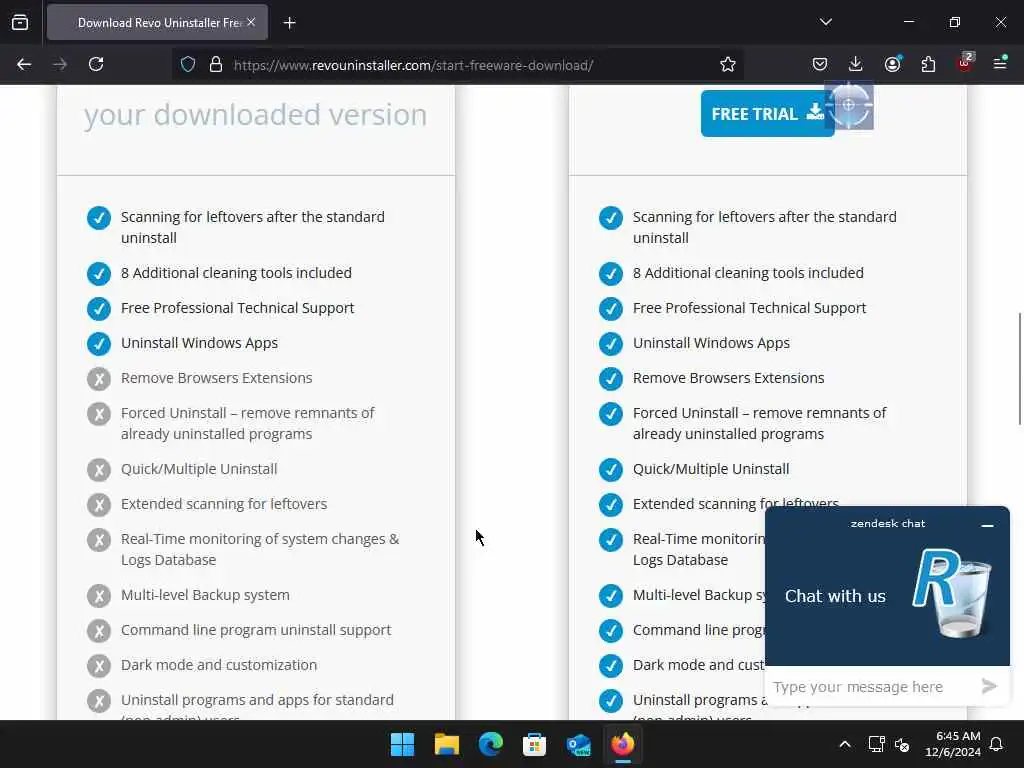
Task: Click right '8 Additional cleaning tools included'
Action: (748, 273)
